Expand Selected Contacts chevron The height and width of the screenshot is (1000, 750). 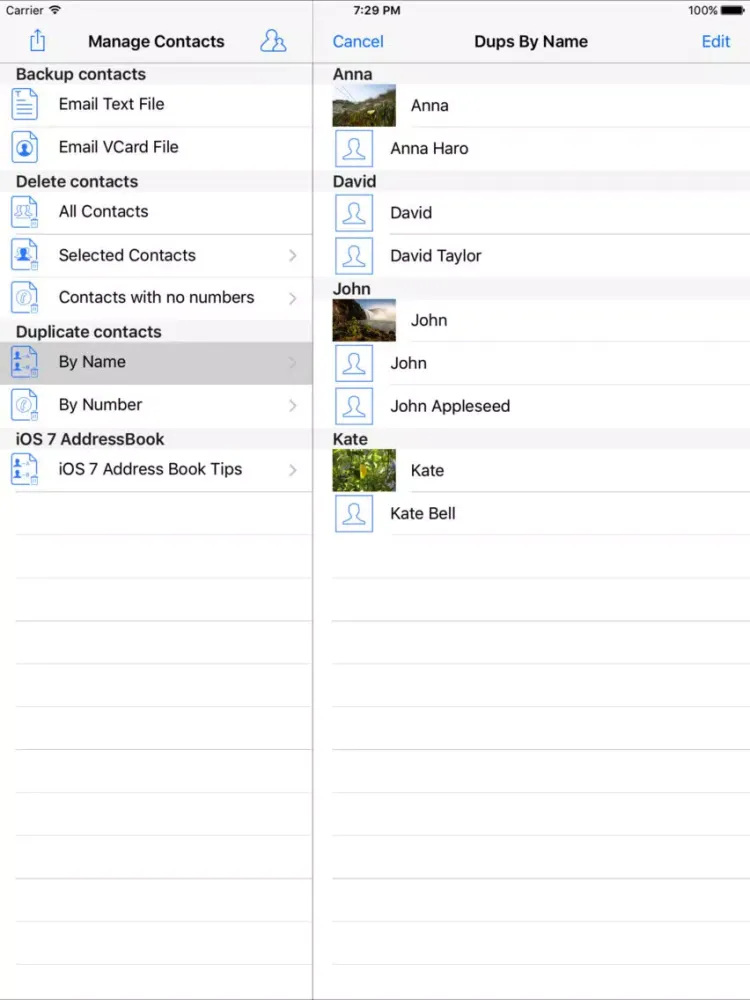(x=293, y=255)
